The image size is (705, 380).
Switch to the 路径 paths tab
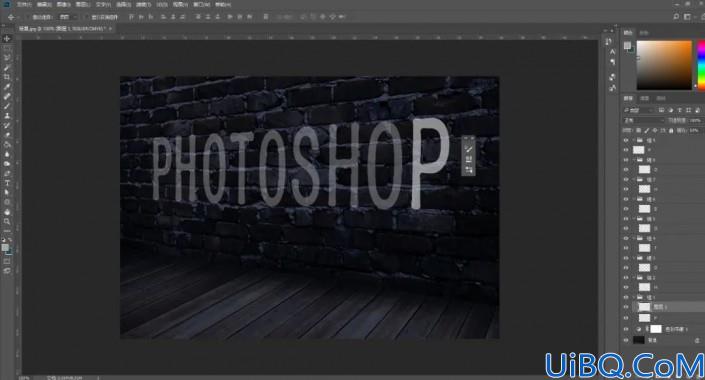pyautogui.click(x=660, y=98)
